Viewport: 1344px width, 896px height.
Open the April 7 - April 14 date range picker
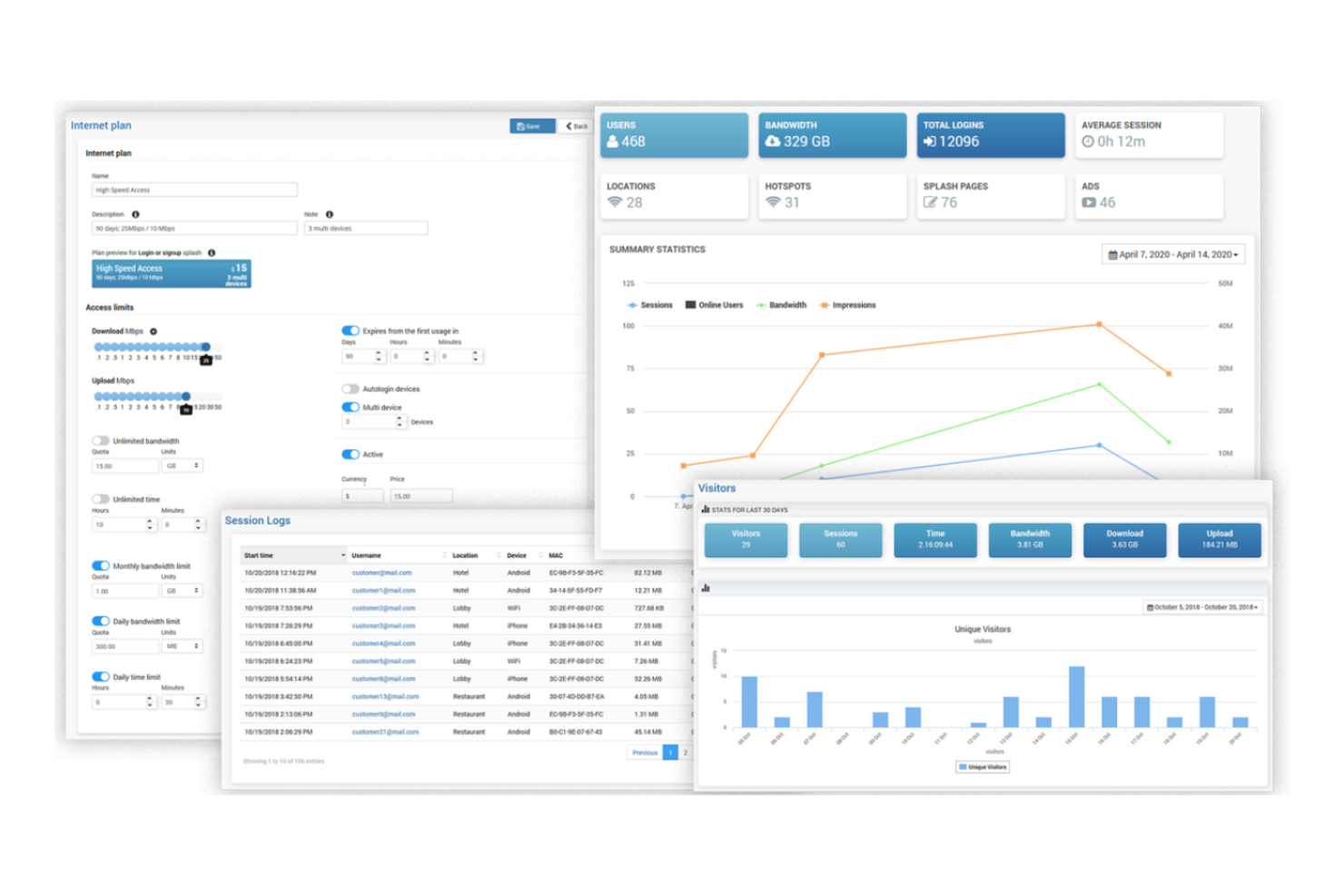click(1173, 254)
